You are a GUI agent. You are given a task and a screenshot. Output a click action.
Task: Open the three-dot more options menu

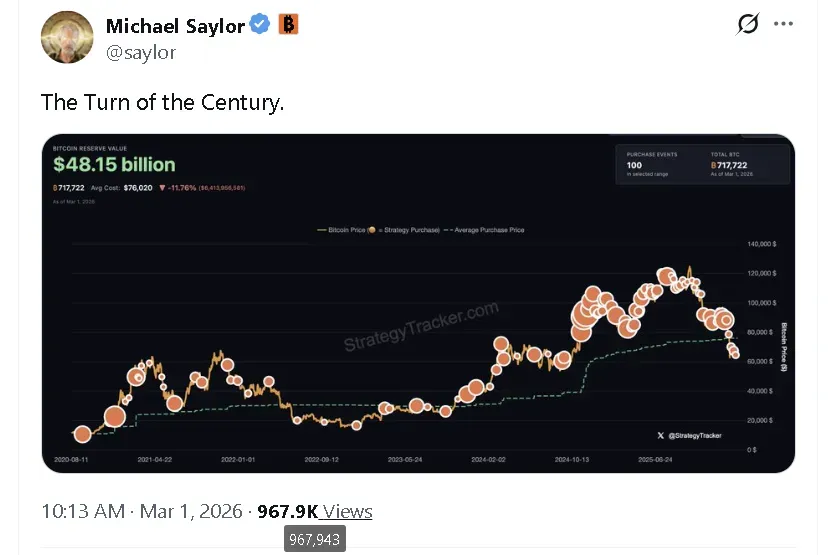point(784,24)
